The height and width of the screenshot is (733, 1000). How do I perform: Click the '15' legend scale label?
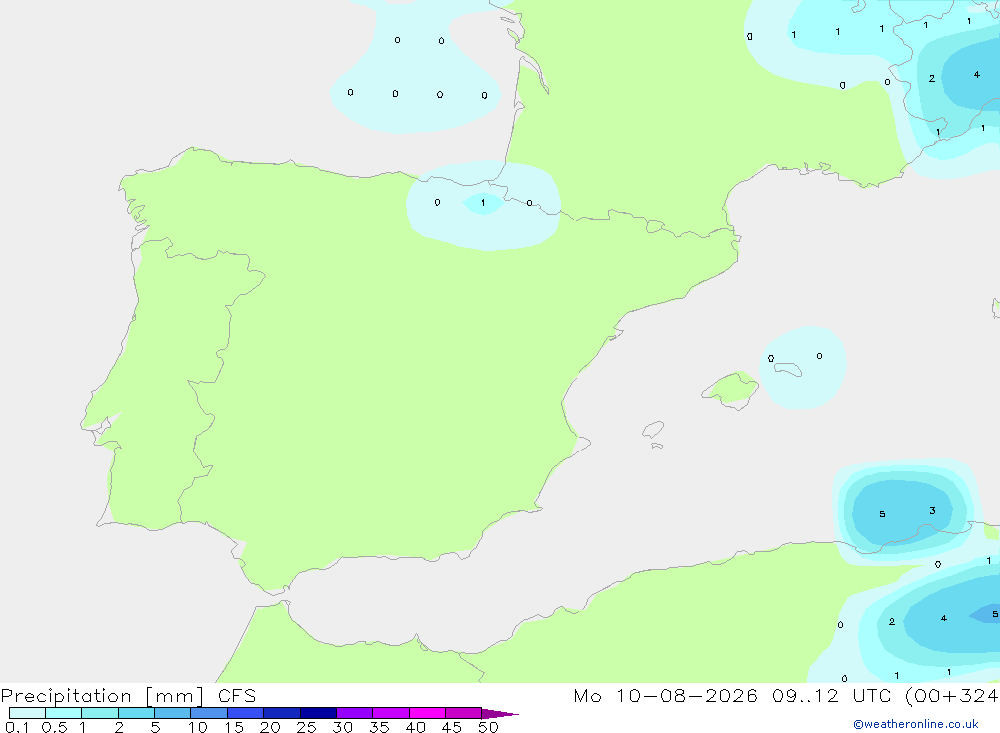(x=233, y=727)
